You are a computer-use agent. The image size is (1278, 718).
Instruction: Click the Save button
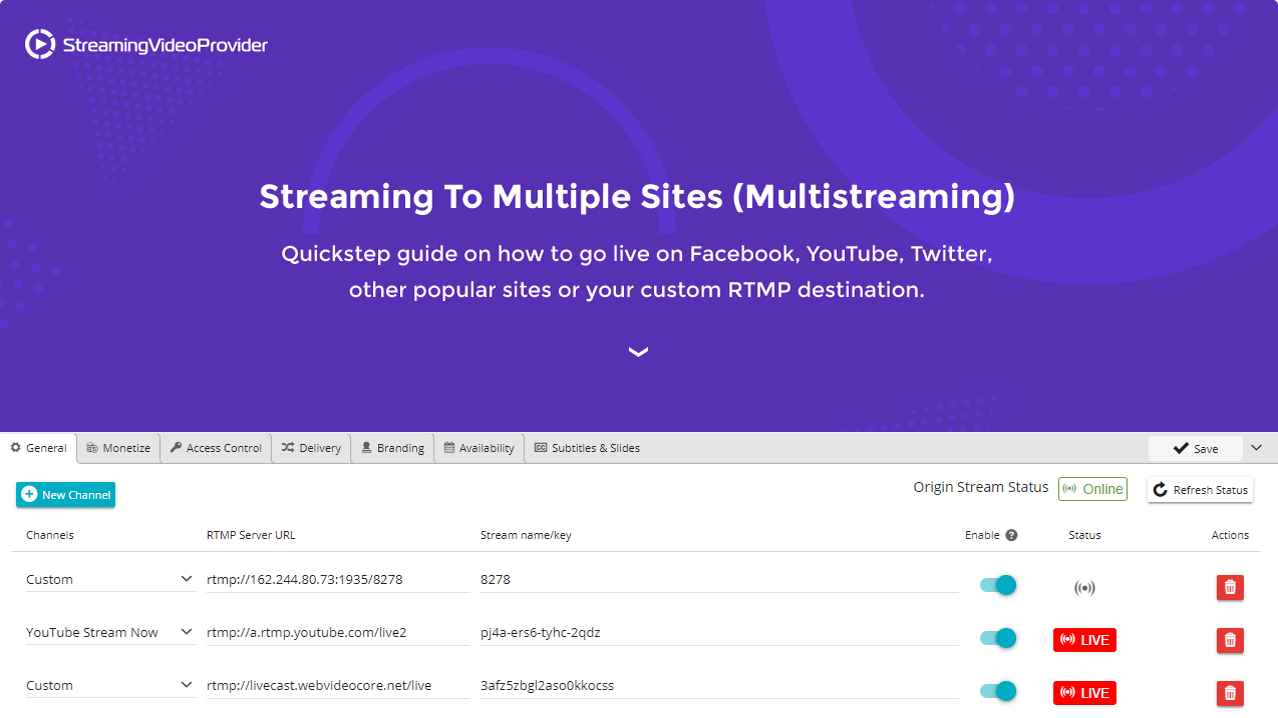pyautogui.click(x=1195, y=448)
